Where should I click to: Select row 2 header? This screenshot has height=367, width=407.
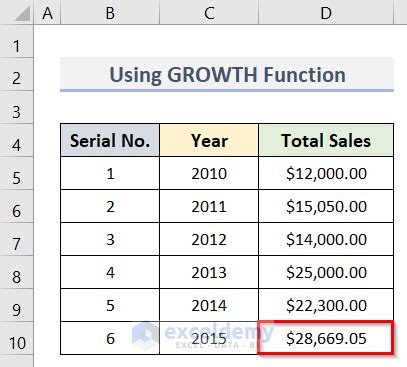pyautogui.click(x=17, y=74)
